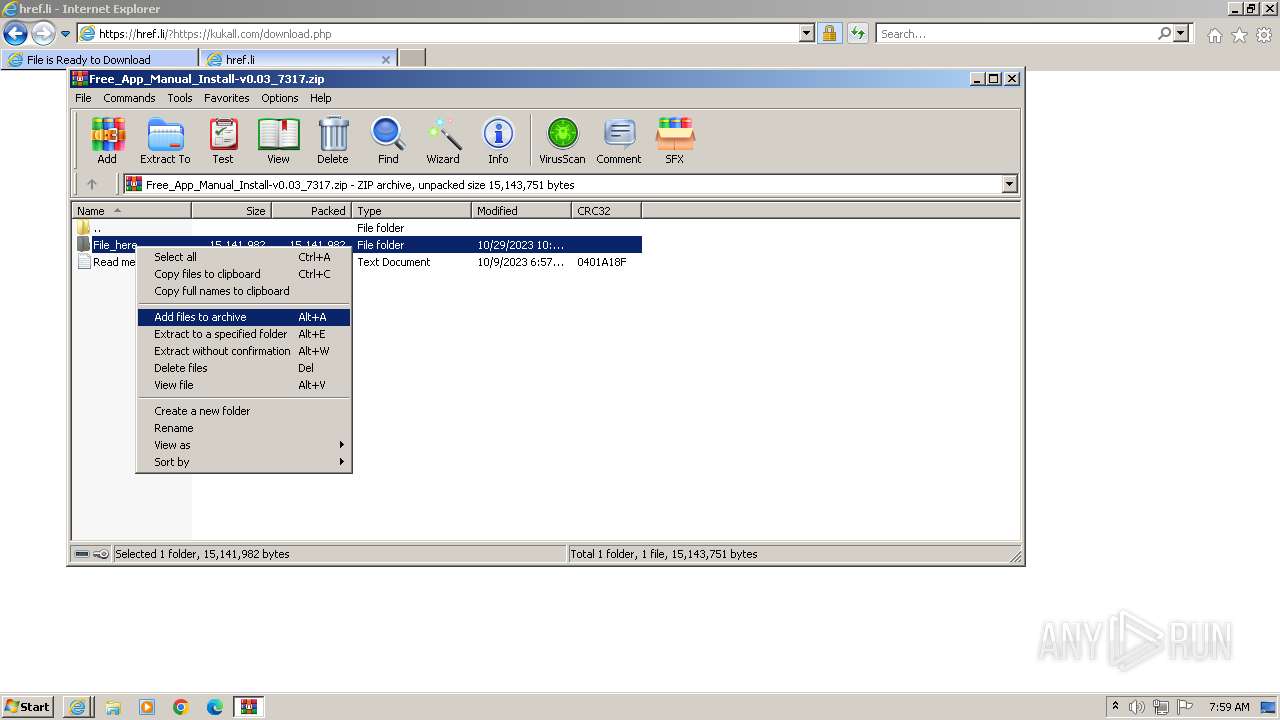The height and width of the screenshot is (720, 1280).
Task: Expand the recent pages dropdown arrow
Action: [66, 34]
